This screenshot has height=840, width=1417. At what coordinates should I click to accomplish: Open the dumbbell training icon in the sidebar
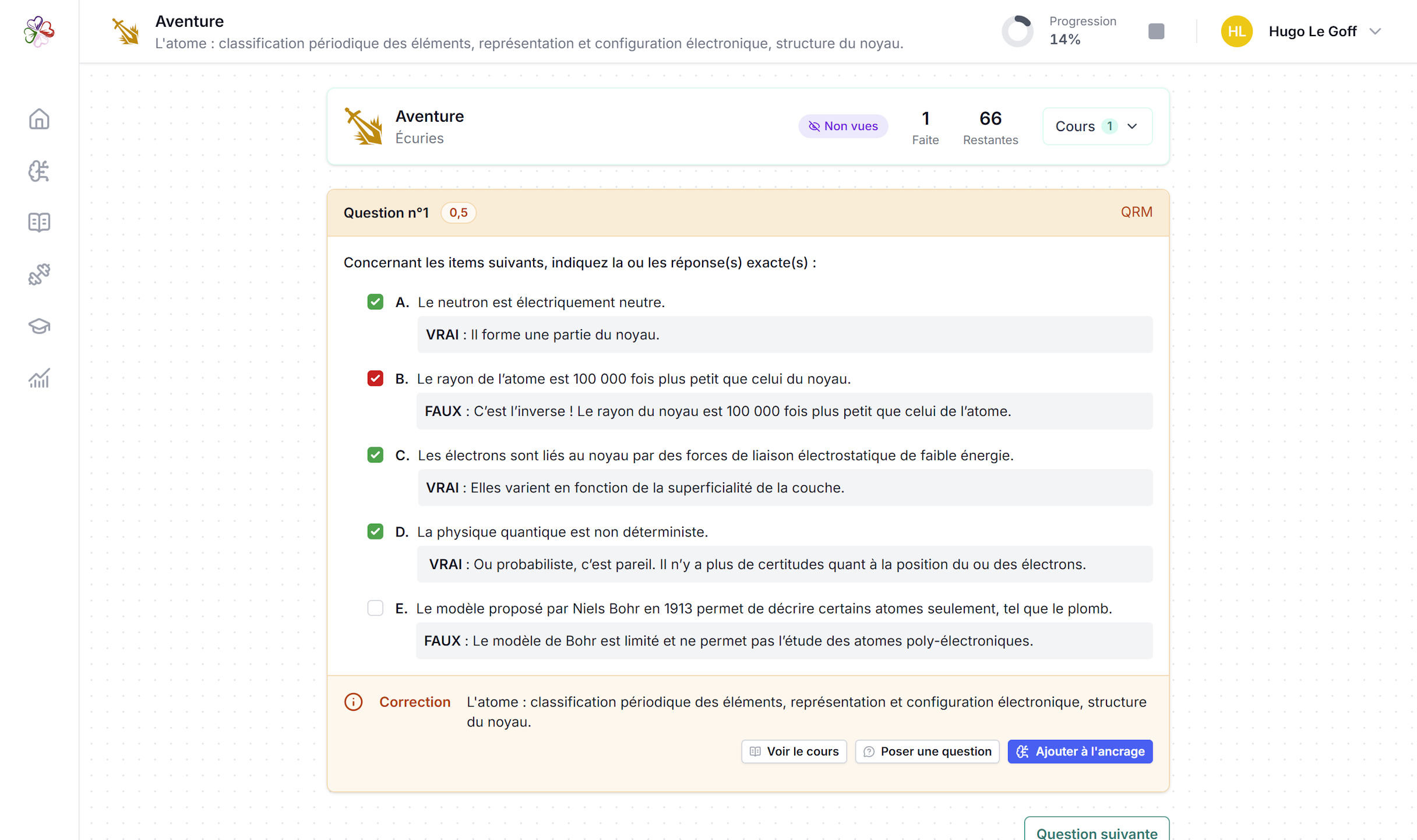[x=39, y=274]
